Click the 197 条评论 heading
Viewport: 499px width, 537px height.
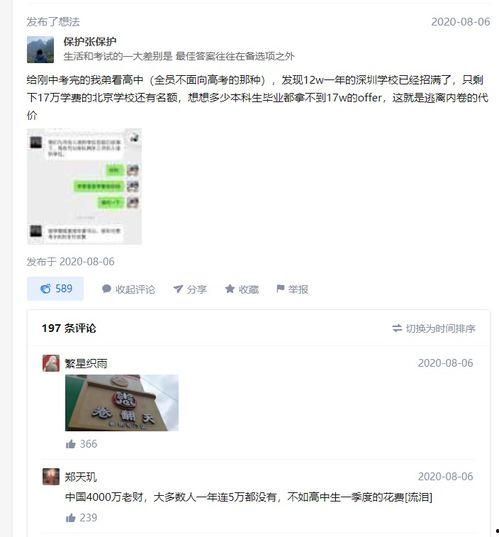tap(69, 328)
